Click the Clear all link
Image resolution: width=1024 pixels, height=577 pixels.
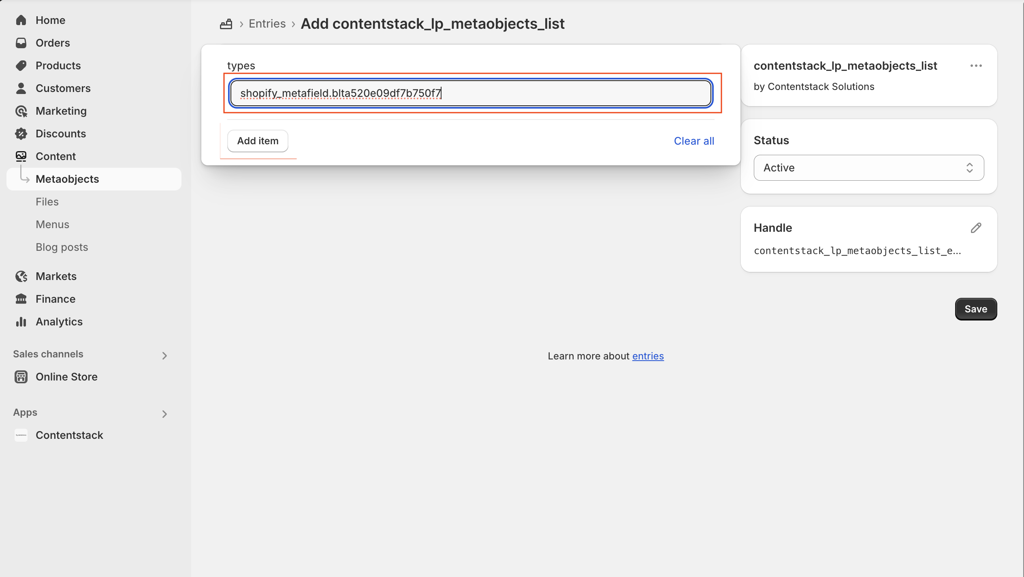[694, 141]
